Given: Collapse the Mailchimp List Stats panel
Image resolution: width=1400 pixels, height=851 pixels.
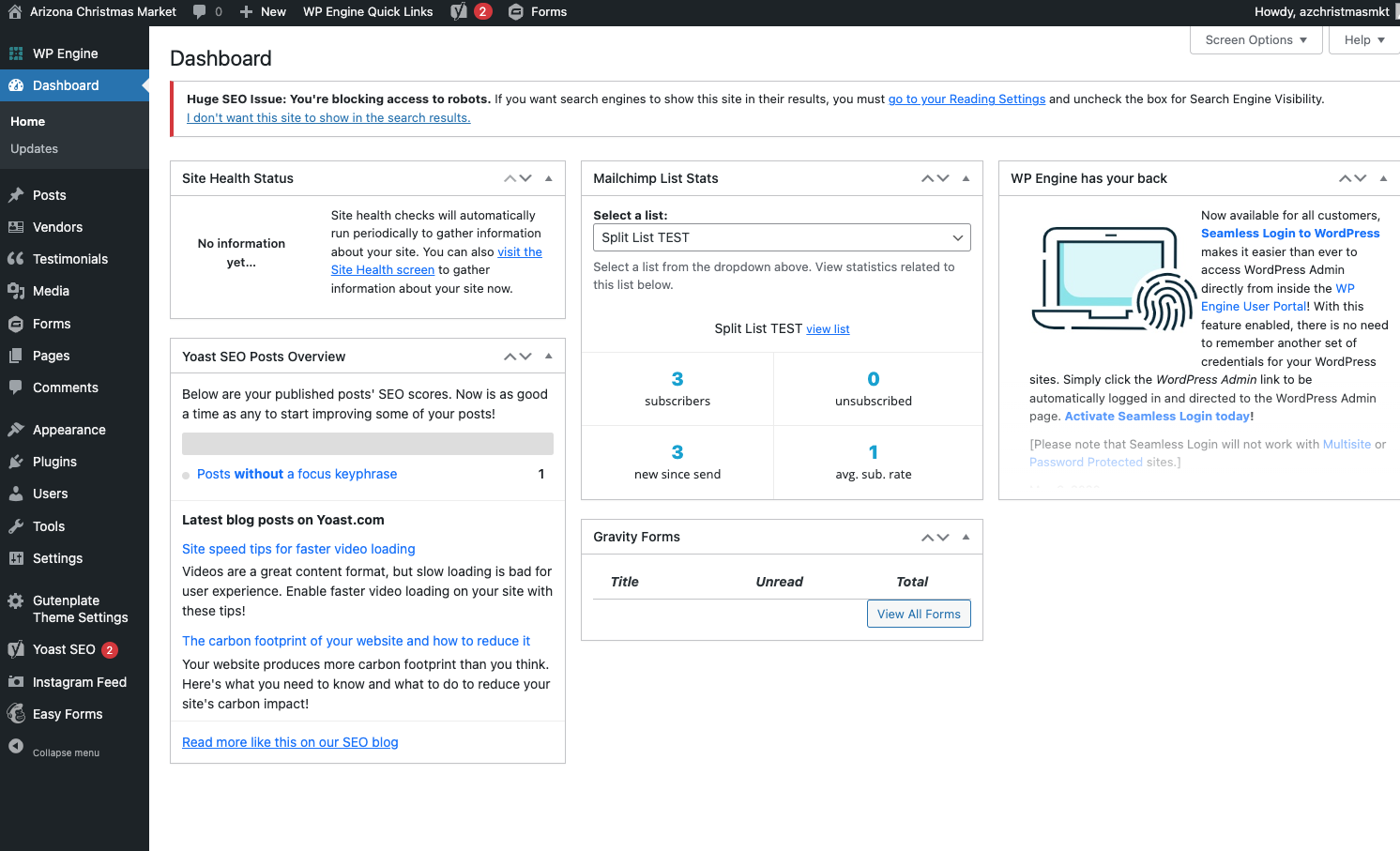Looking at the screenshot, I should [x=966, y=178].
